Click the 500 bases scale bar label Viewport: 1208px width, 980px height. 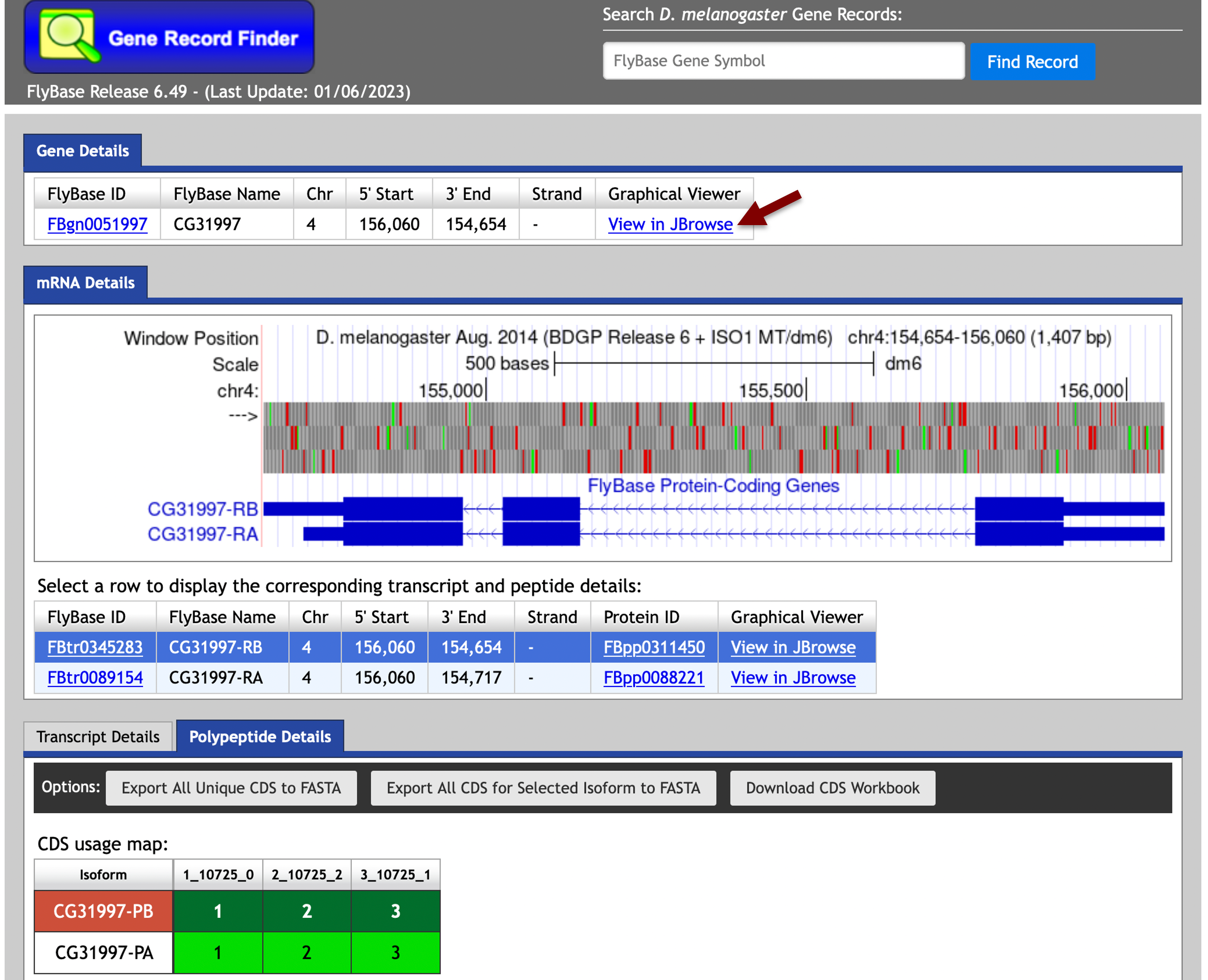[507, 363]
